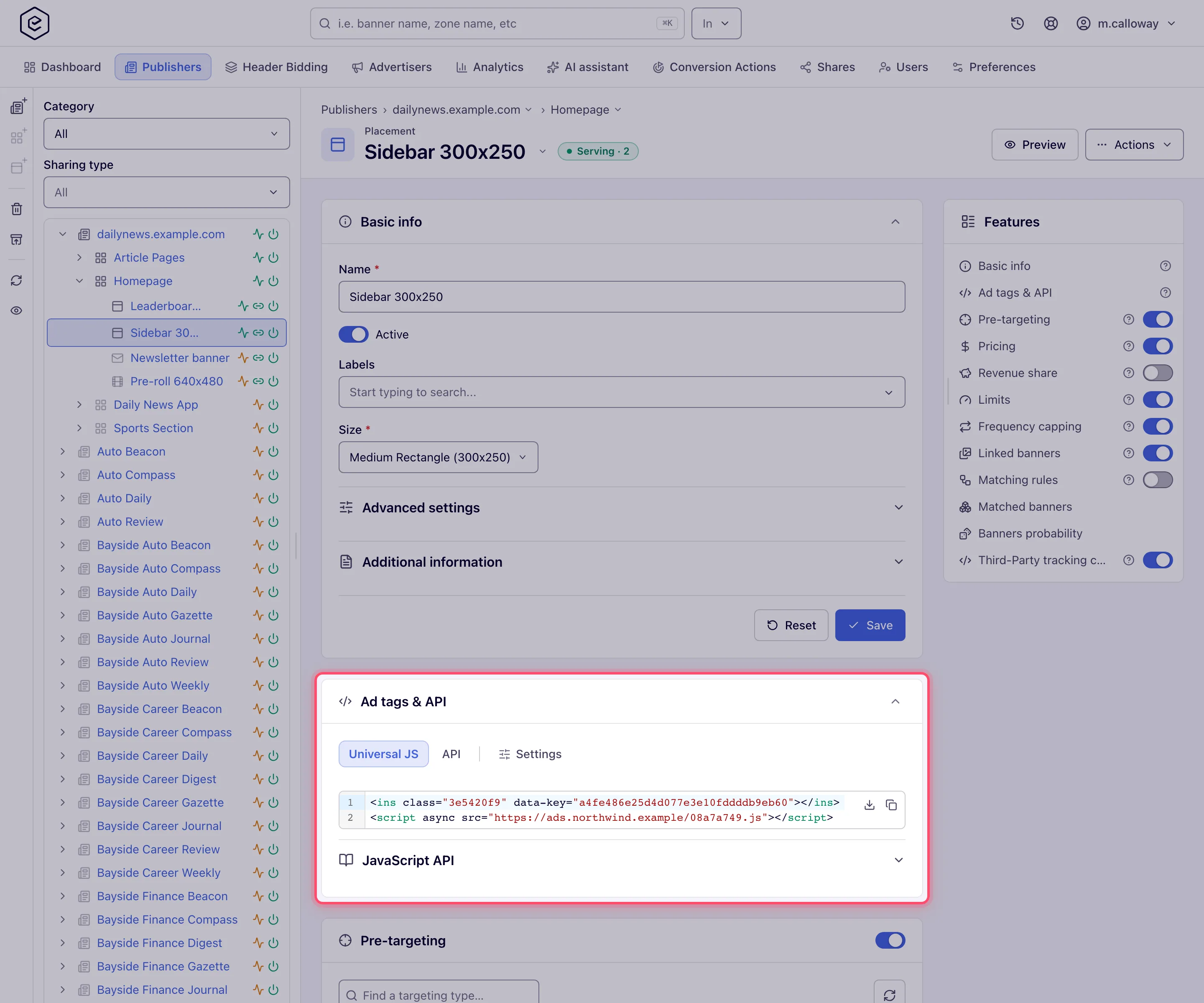1204x1003 pixels.
Task: Click help icon beside Frequency capping
Action: [x=1128, y=426]
